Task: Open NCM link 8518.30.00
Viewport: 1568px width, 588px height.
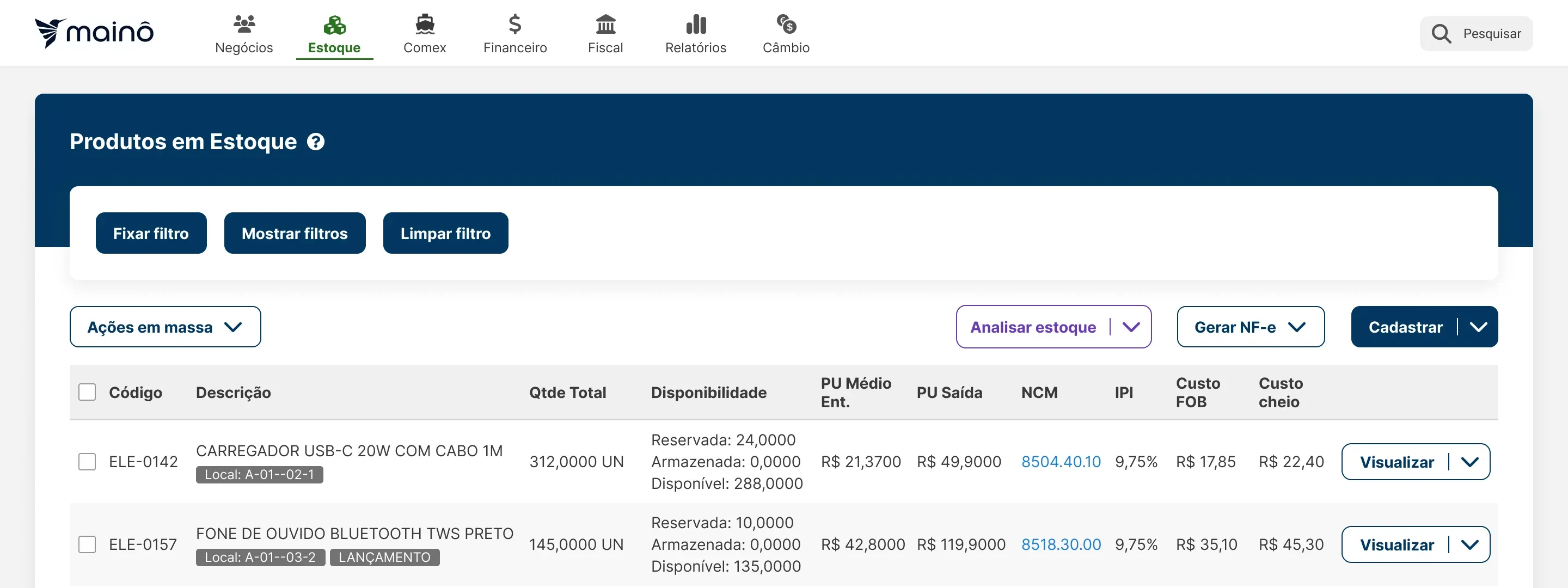Action: pyautogui.click(x=1061, y=545)
